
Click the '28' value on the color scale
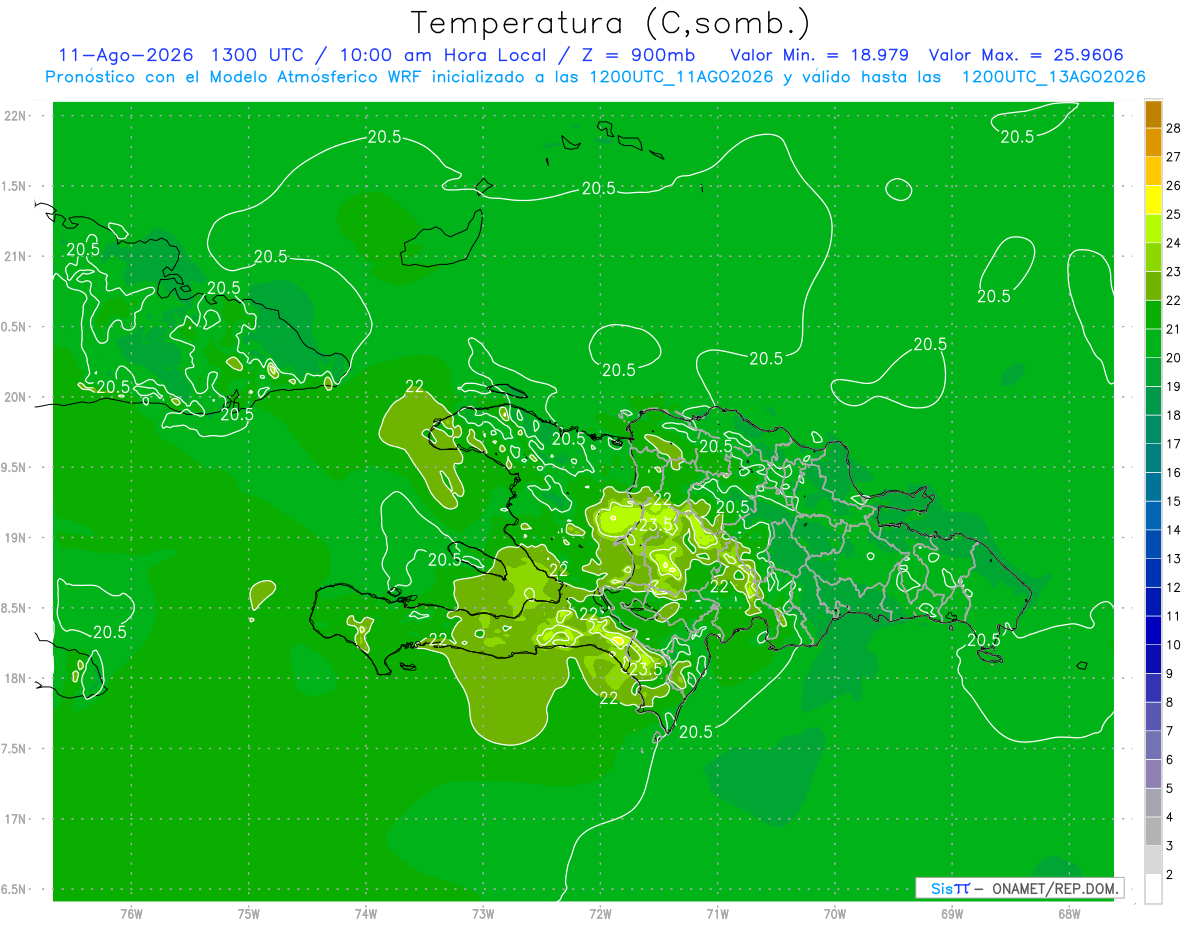1174,128
